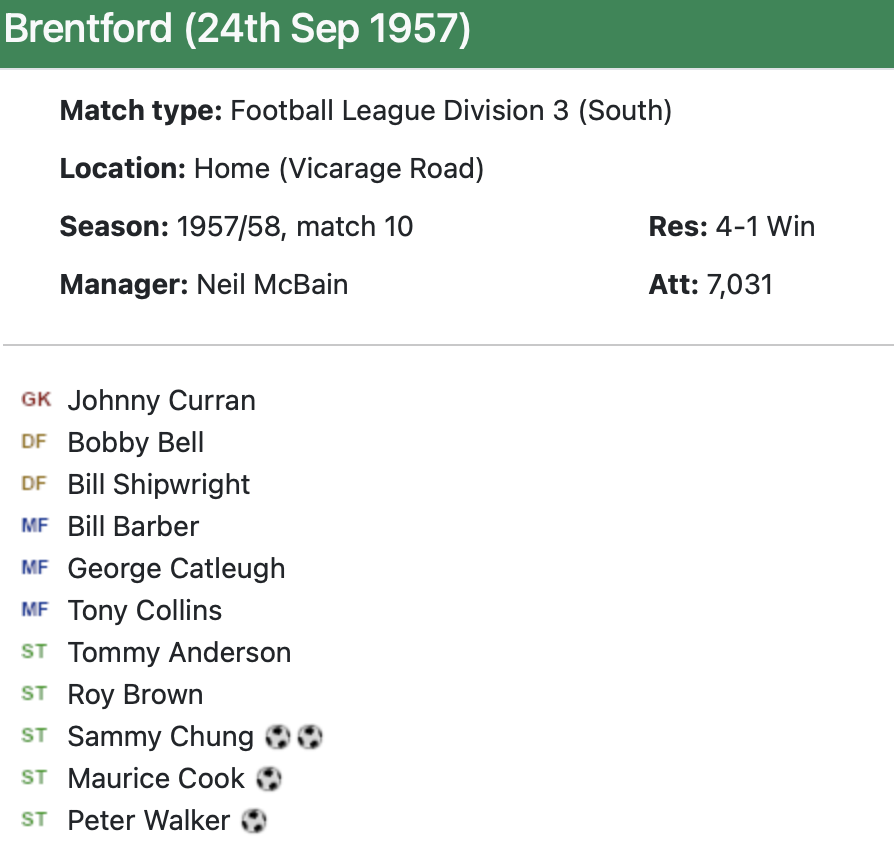Click Sammy Chung's first goal ball icon
The width and height of the screenshot is (894, 852).
pos(278,737)
